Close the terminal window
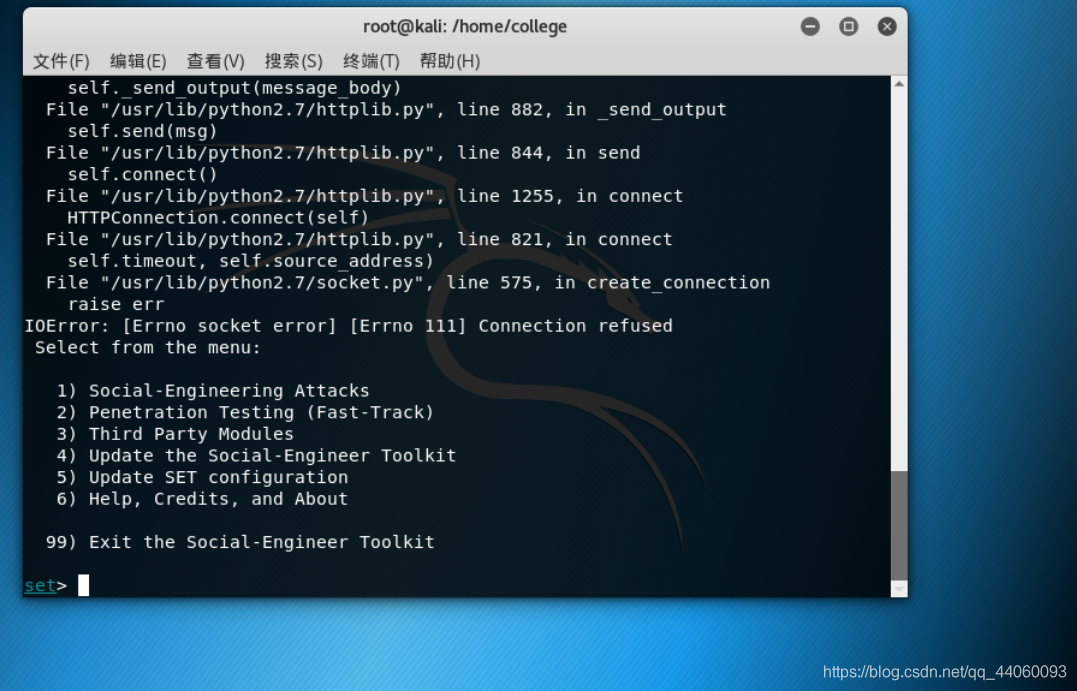1077x691 pixels. [887, 27]
